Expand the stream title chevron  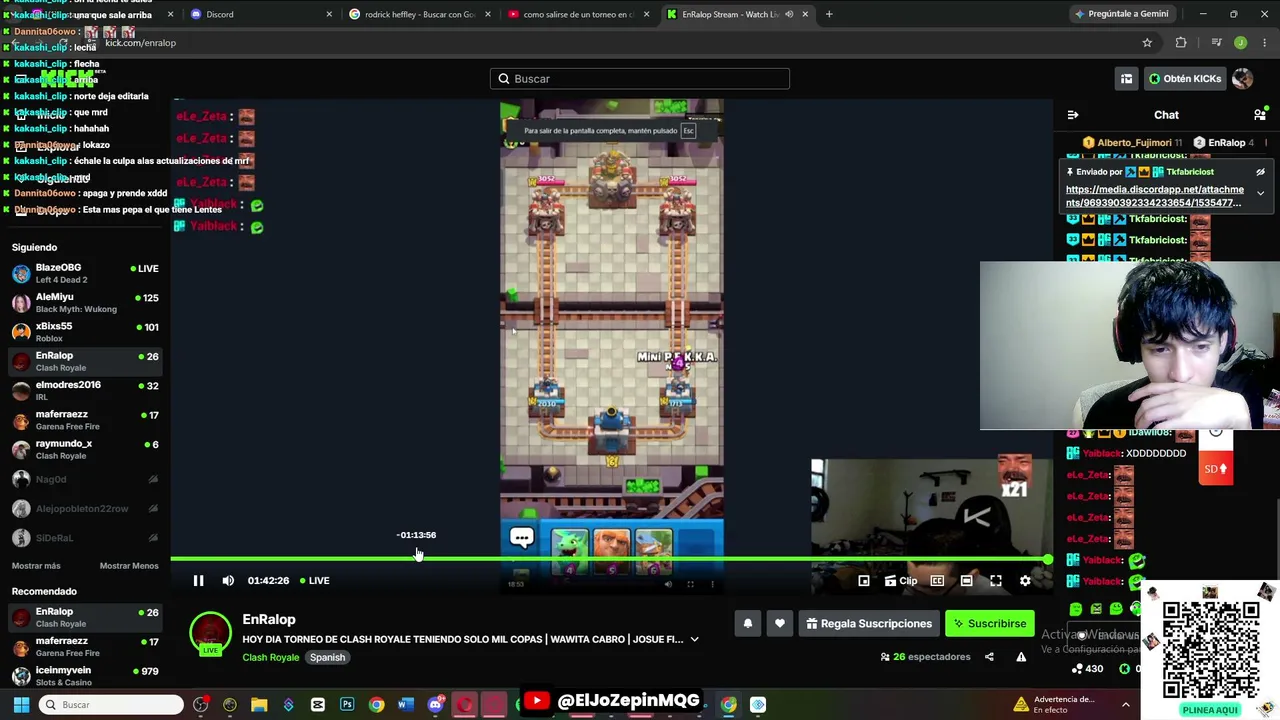coord(694,639)
